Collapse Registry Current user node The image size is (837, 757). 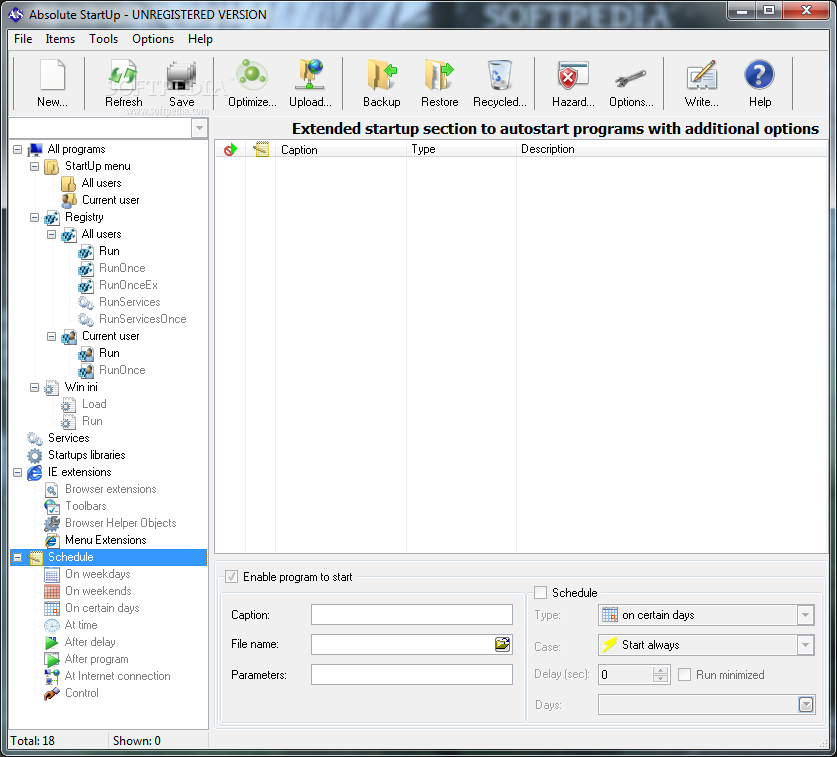[52, 336]
